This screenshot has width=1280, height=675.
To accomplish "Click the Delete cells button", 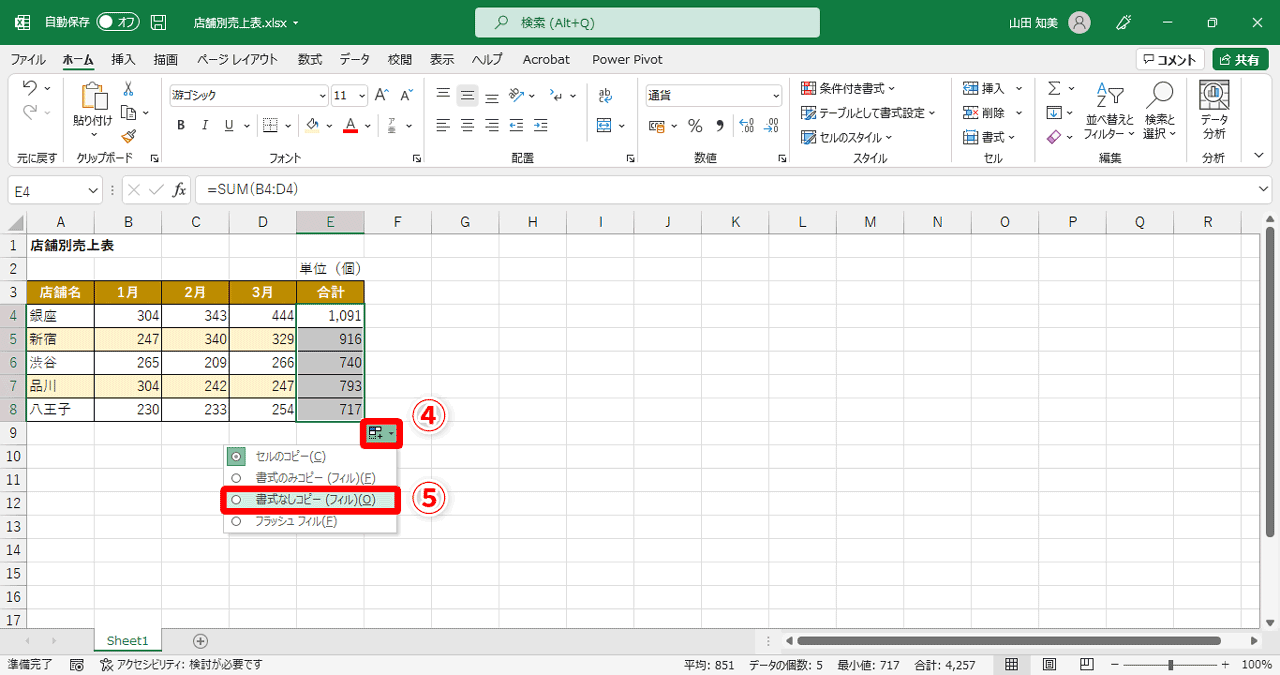I will point(984,113).
